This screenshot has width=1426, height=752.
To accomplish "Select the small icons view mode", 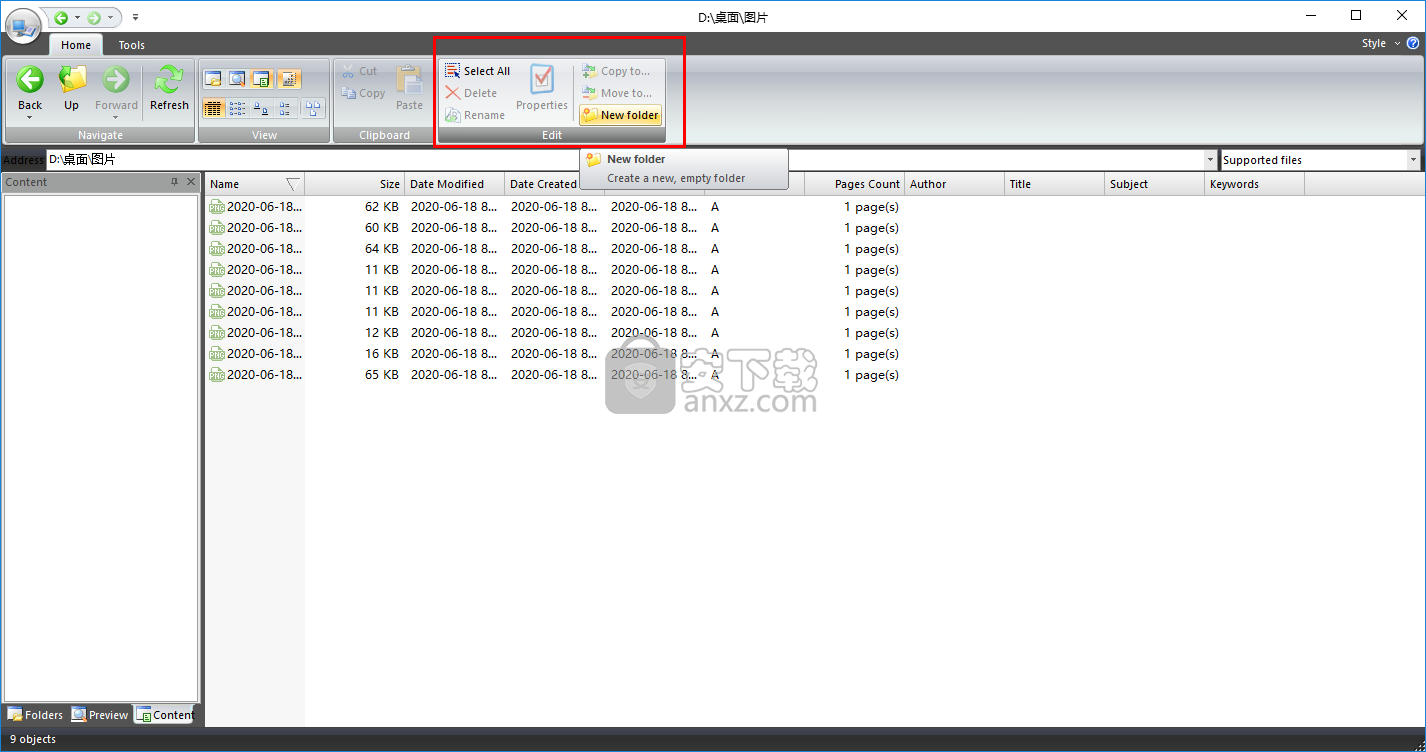I will tap(287, 108).
